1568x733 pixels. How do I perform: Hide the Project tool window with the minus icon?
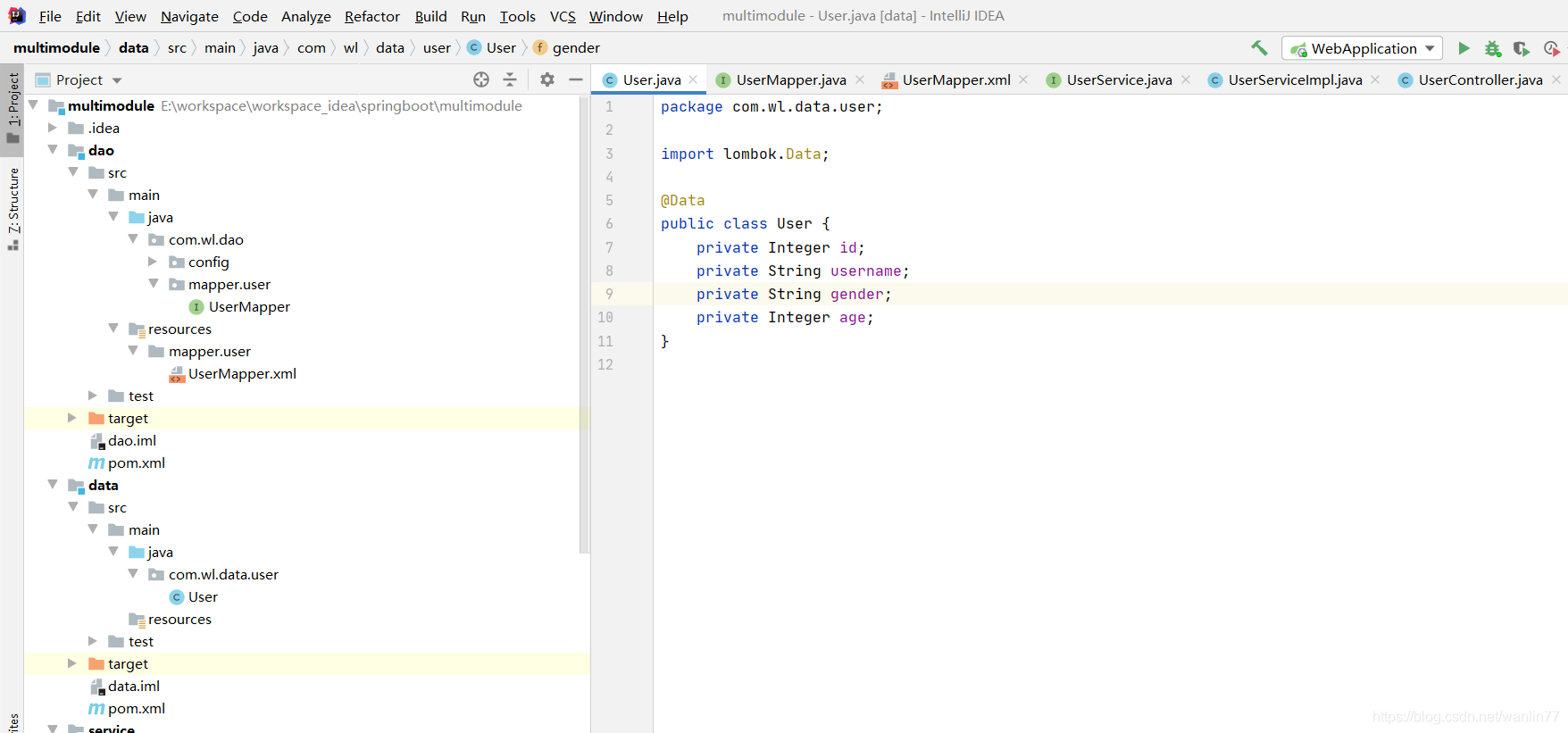[x=576, y=79]
